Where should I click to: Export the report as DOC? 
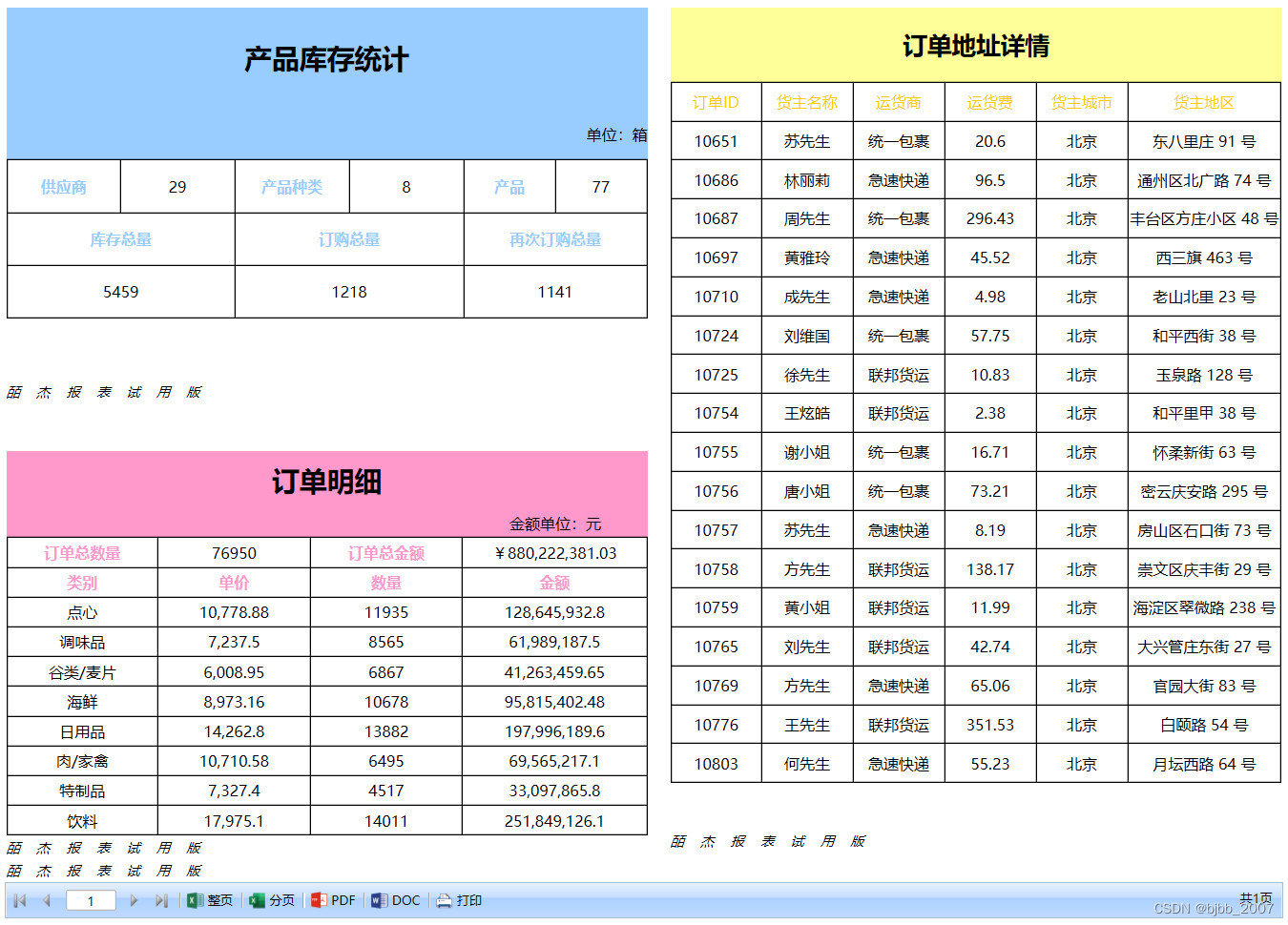395,900
